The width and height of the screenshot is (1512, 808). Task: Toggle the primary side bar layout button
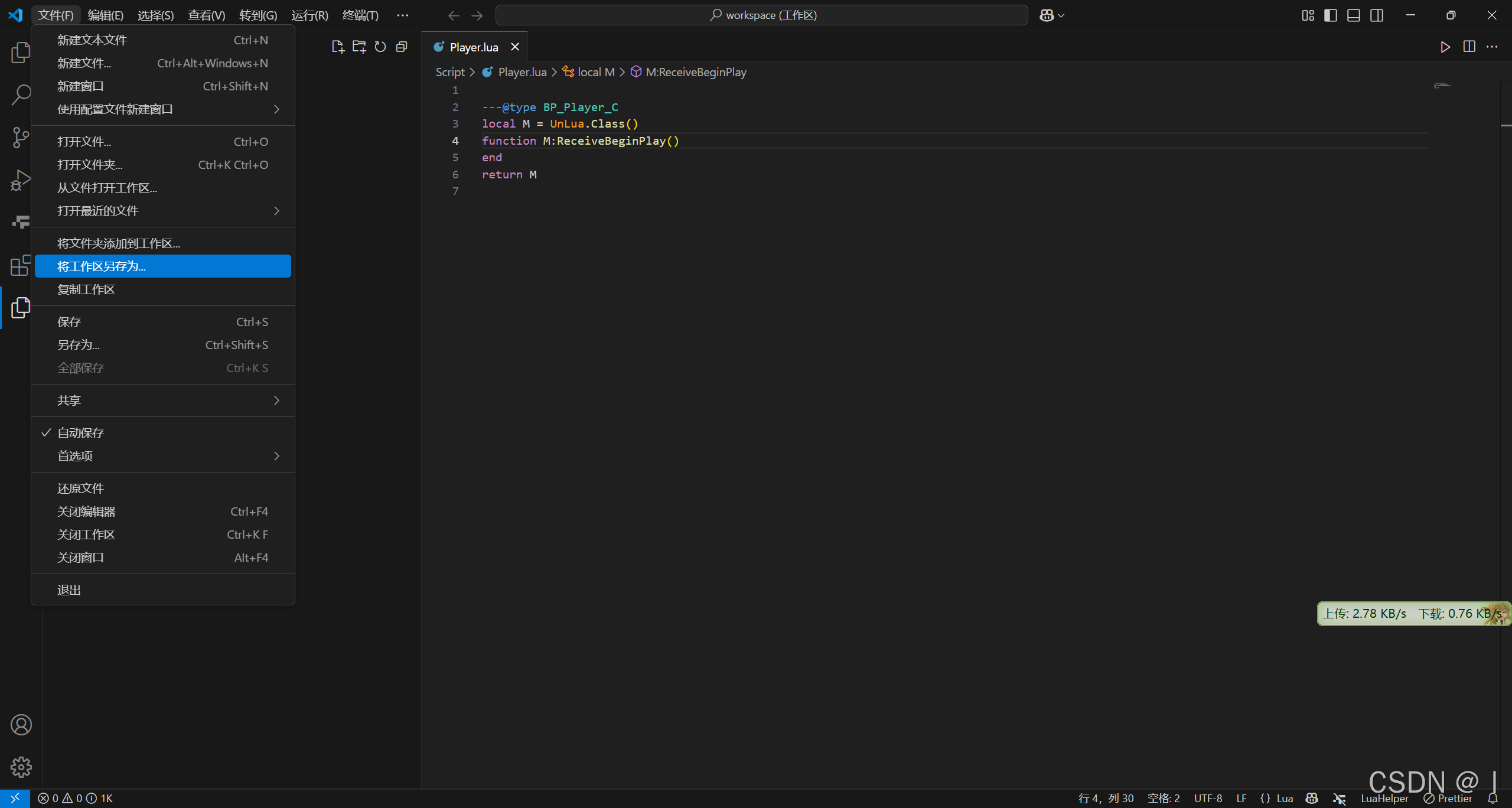pyautogui.click(x=1331, y=15)
